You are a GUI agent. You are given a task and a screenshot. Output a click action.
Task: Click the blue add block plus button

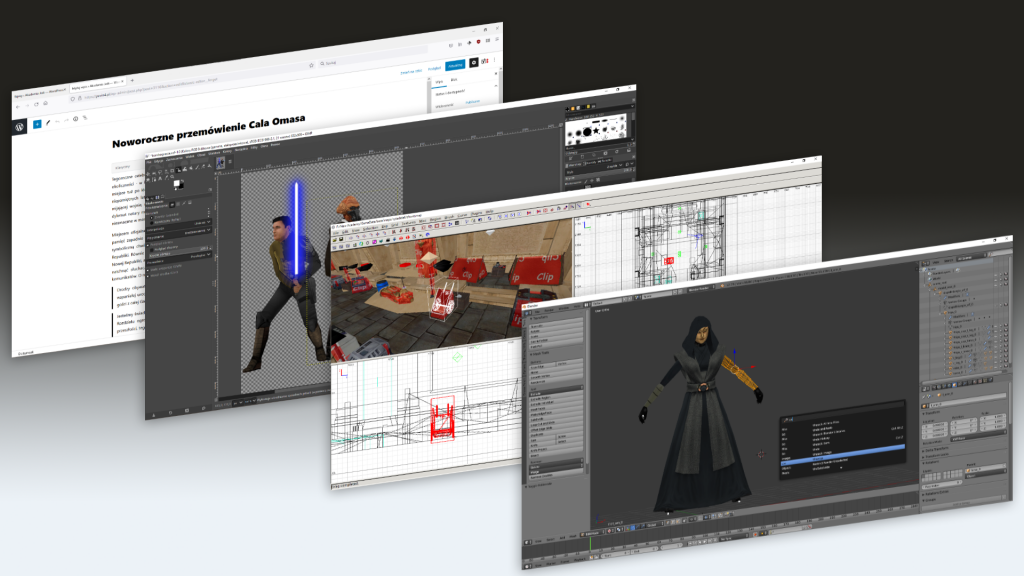(x=37, y=125)
